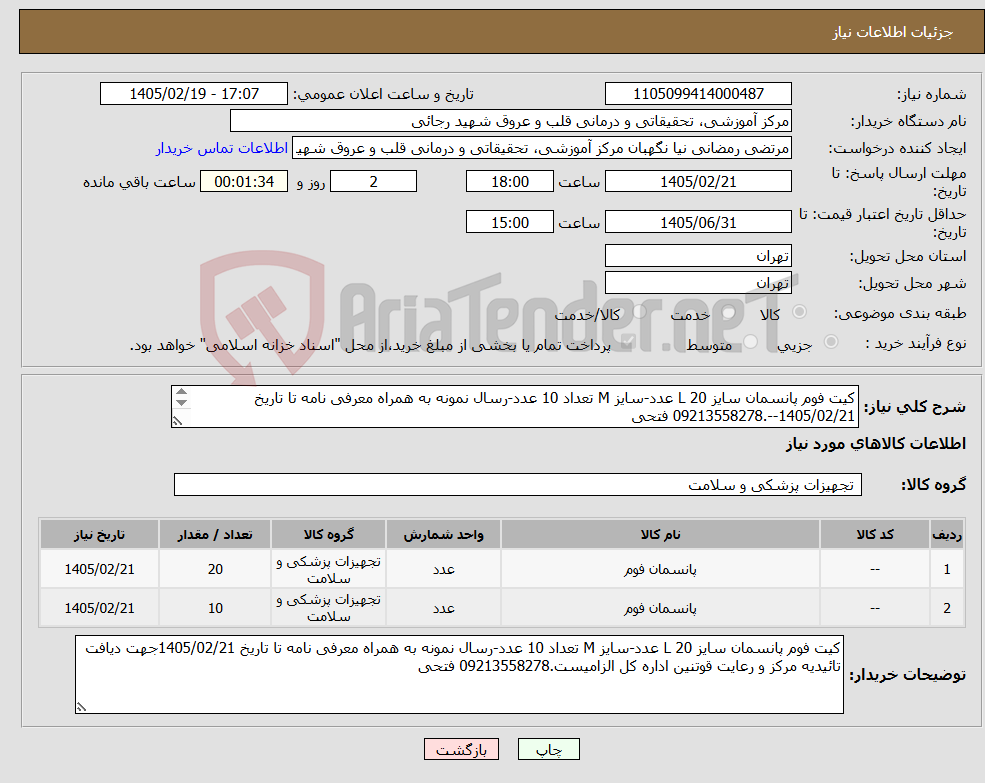Viewport: 985px width, 783px height.
Task: Click the product code -- in row 2
Action: pos(874,608)
